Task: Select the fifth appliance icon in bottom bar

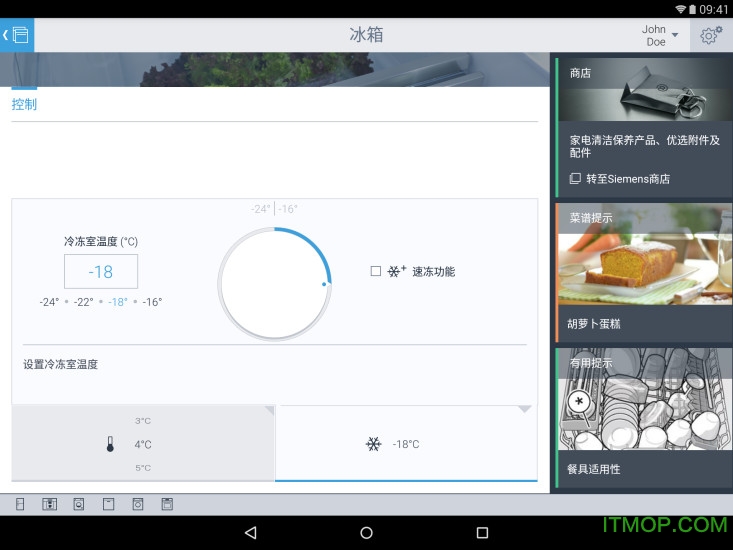Action: pyautogui.click(x=138, y=505)
